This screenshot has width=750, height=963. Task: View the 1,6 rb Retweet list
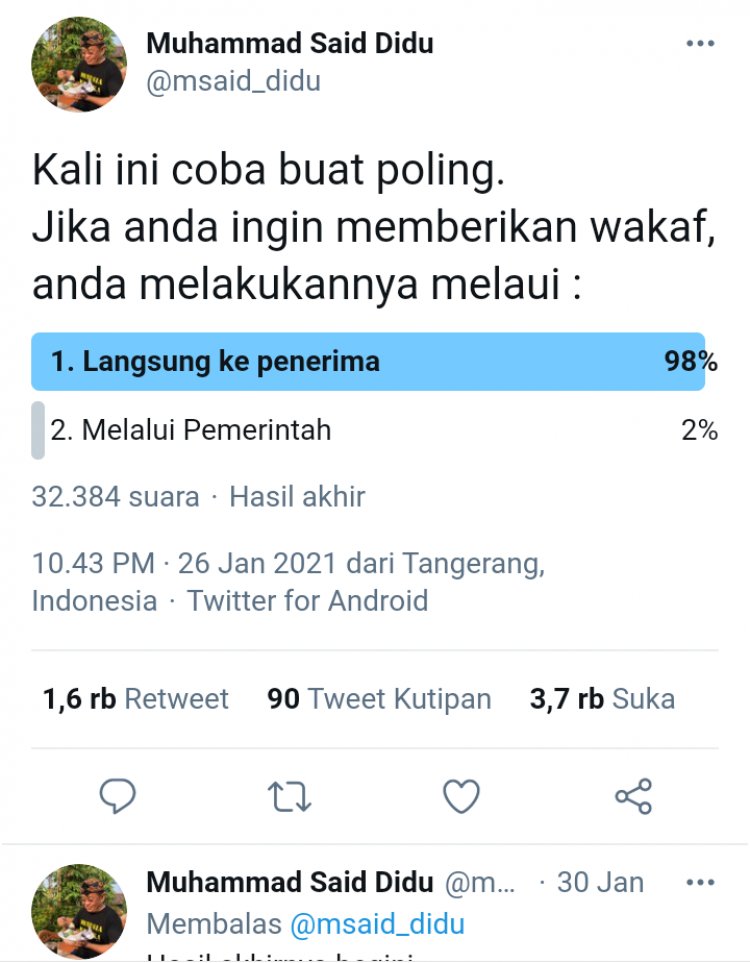tap(136, 699)
